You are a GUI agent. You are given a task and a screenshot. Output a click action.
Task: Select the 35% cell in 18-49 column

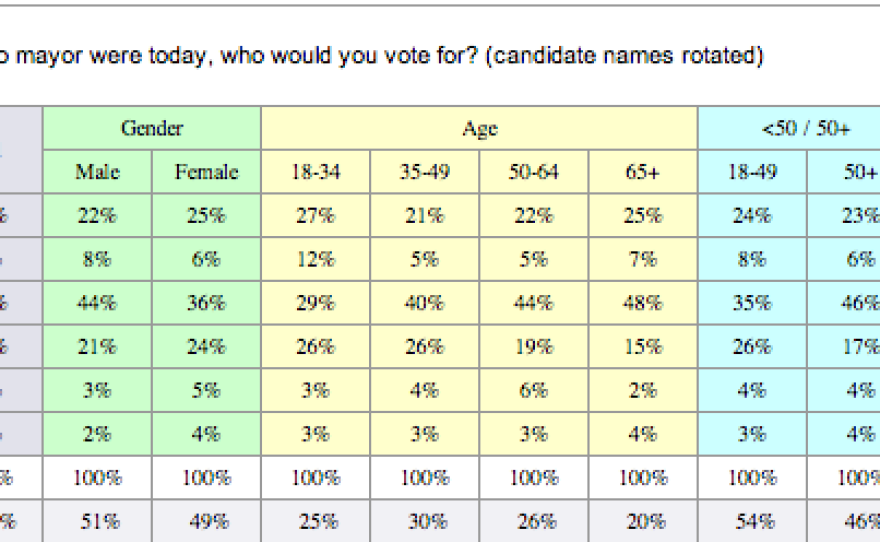pos(751,303)
